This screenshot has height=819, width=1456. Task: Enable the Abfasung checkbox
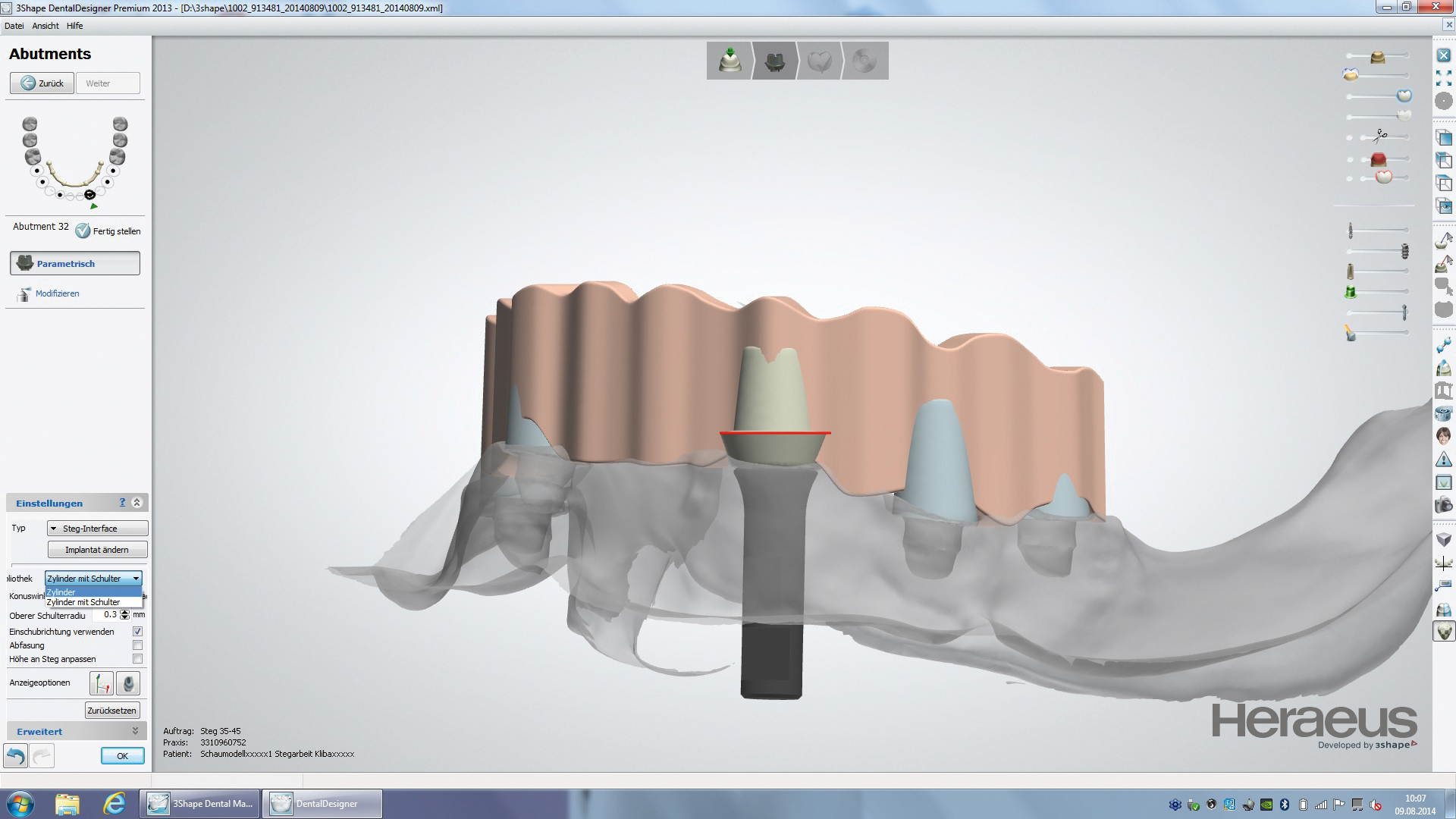point(137,645)
